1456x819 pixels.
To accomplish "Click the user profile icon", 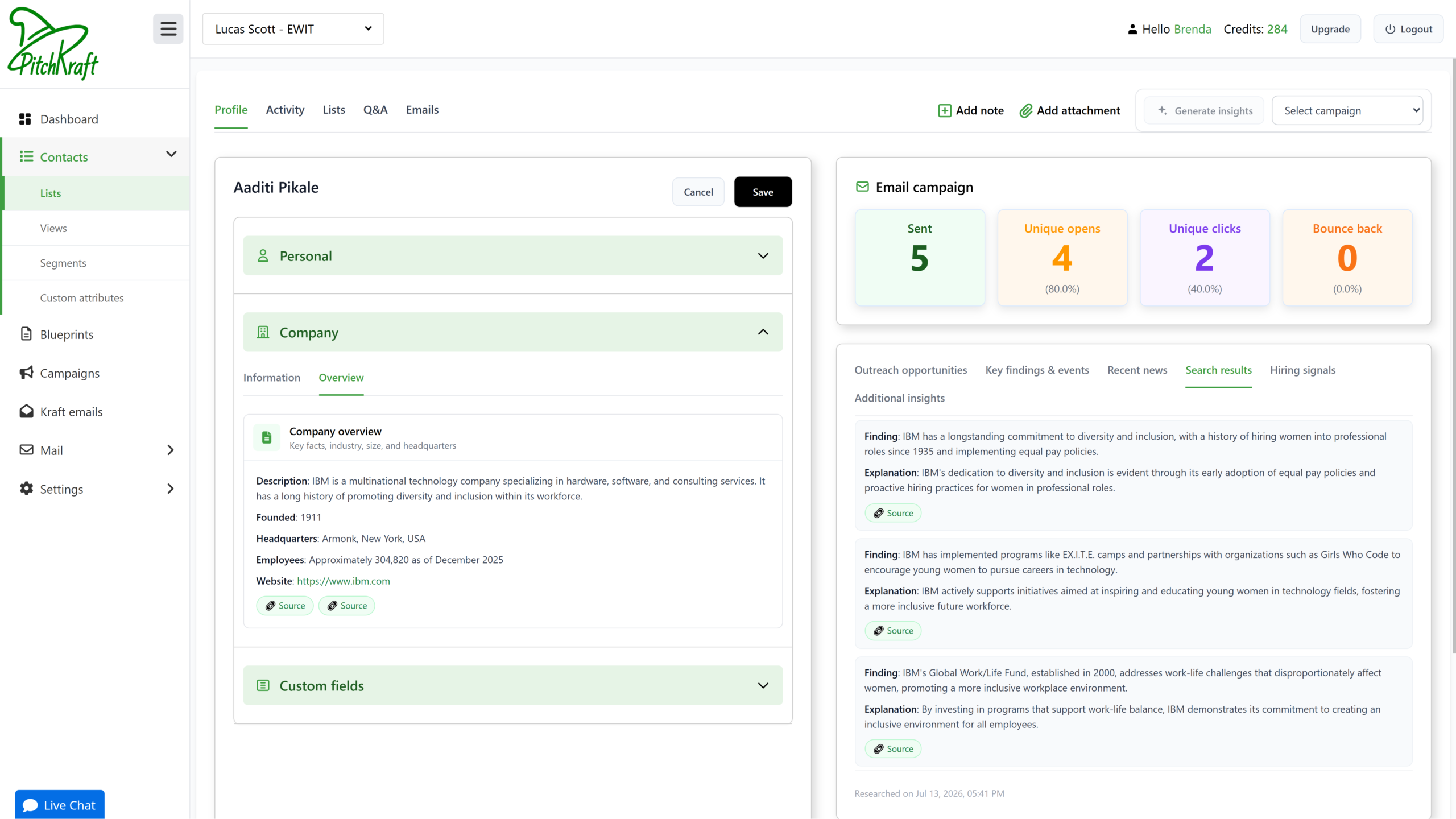I will pyautogui.click(x=1132, y=29).
